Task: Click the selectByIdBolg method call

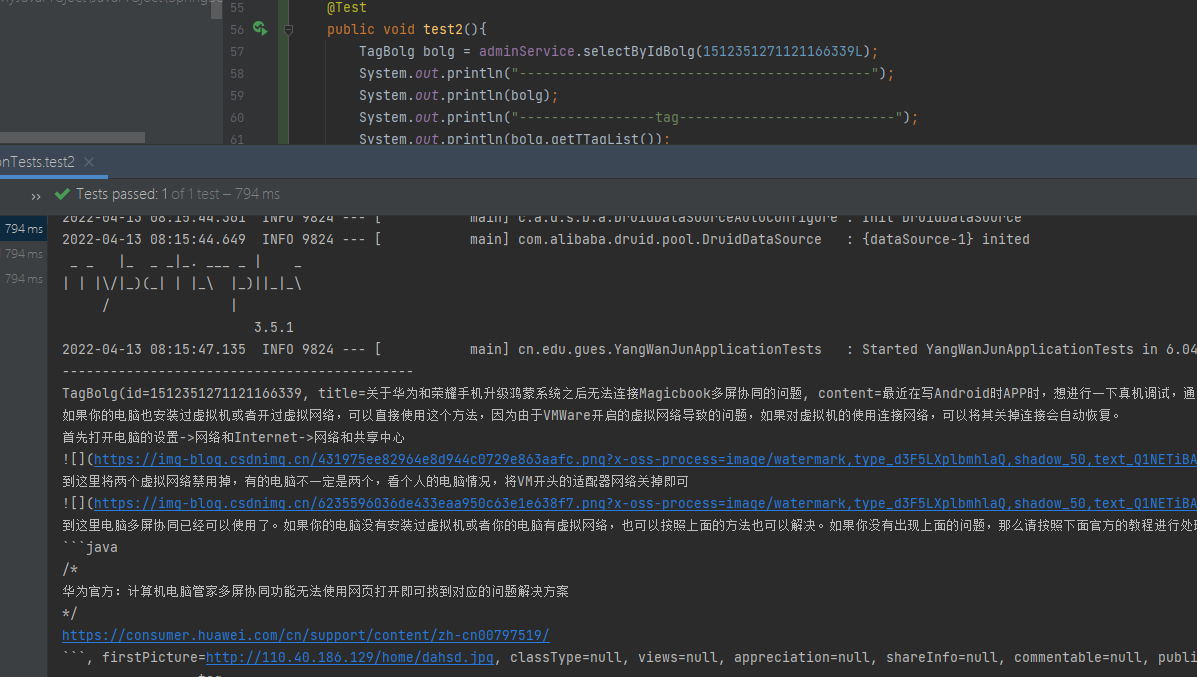Action: click(638, 51)
